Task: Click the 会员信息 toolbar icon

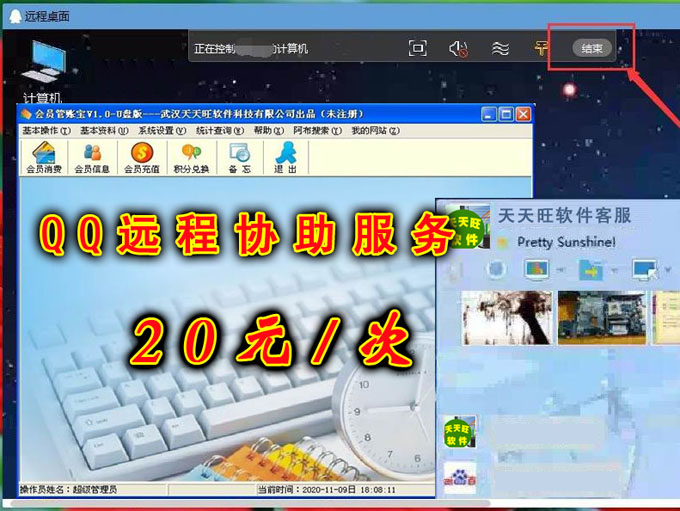Action: pyautogui.click(x=92, y=157)
